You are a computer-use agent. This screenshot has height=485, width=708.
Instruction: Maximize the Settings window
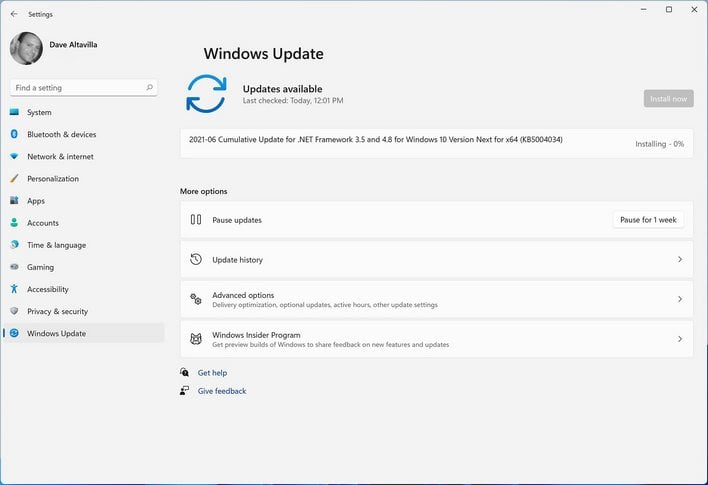click(669, 9)
